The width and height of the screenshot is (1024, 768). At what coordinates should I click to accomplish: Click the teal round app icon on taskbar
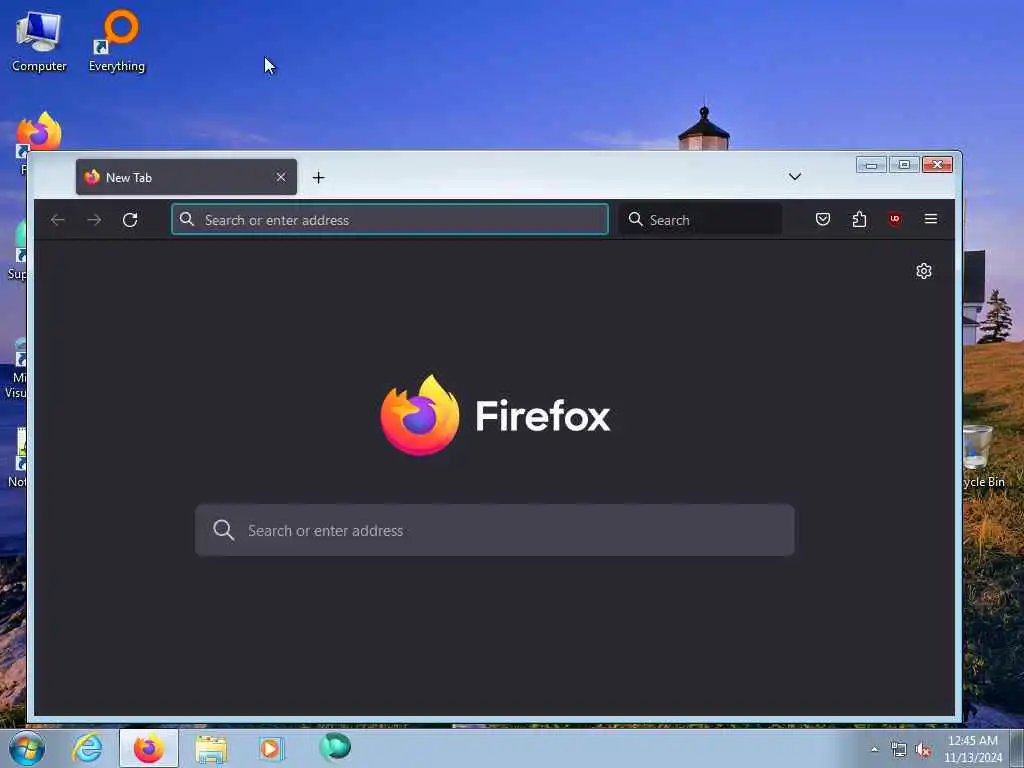[335, 747]
